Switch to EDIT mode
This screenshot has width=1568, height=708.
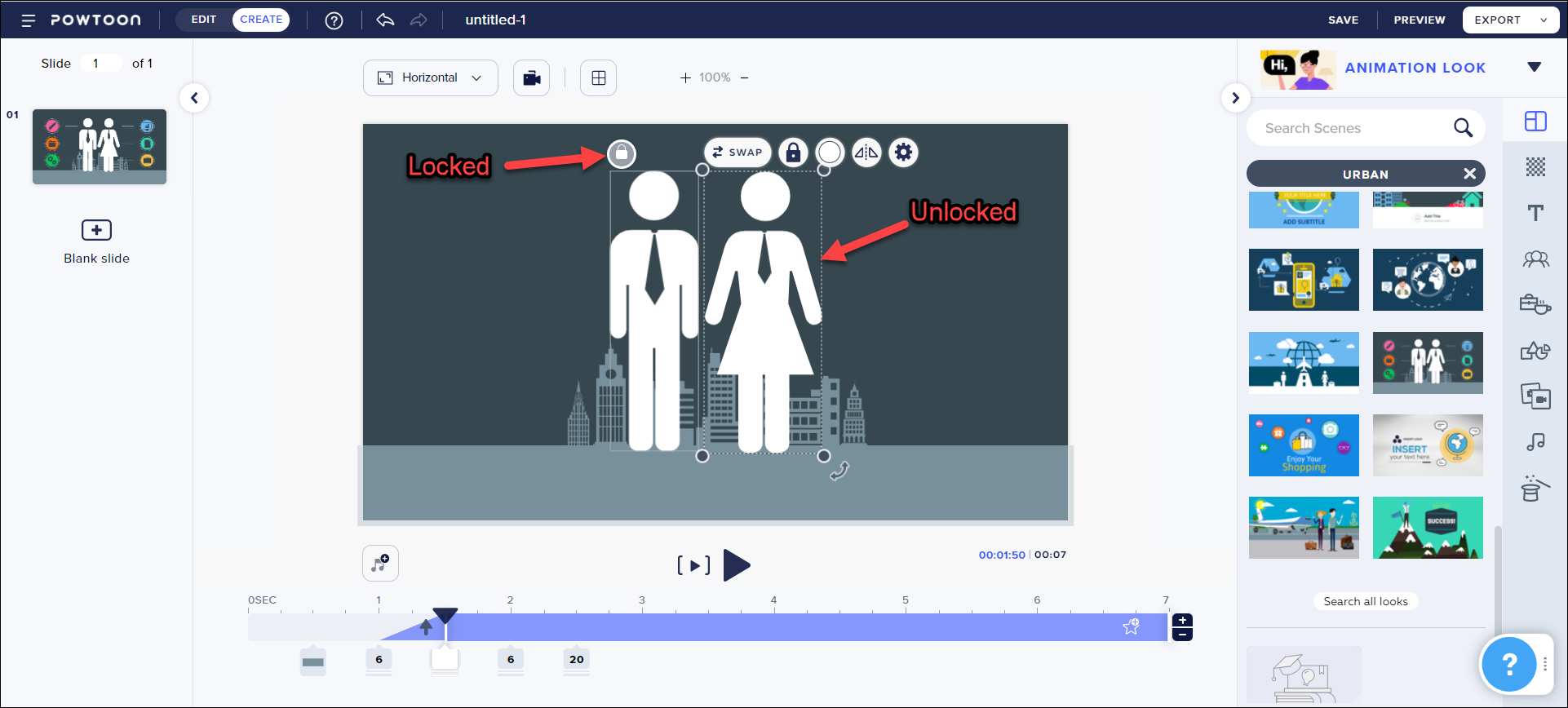click(204, 20)
